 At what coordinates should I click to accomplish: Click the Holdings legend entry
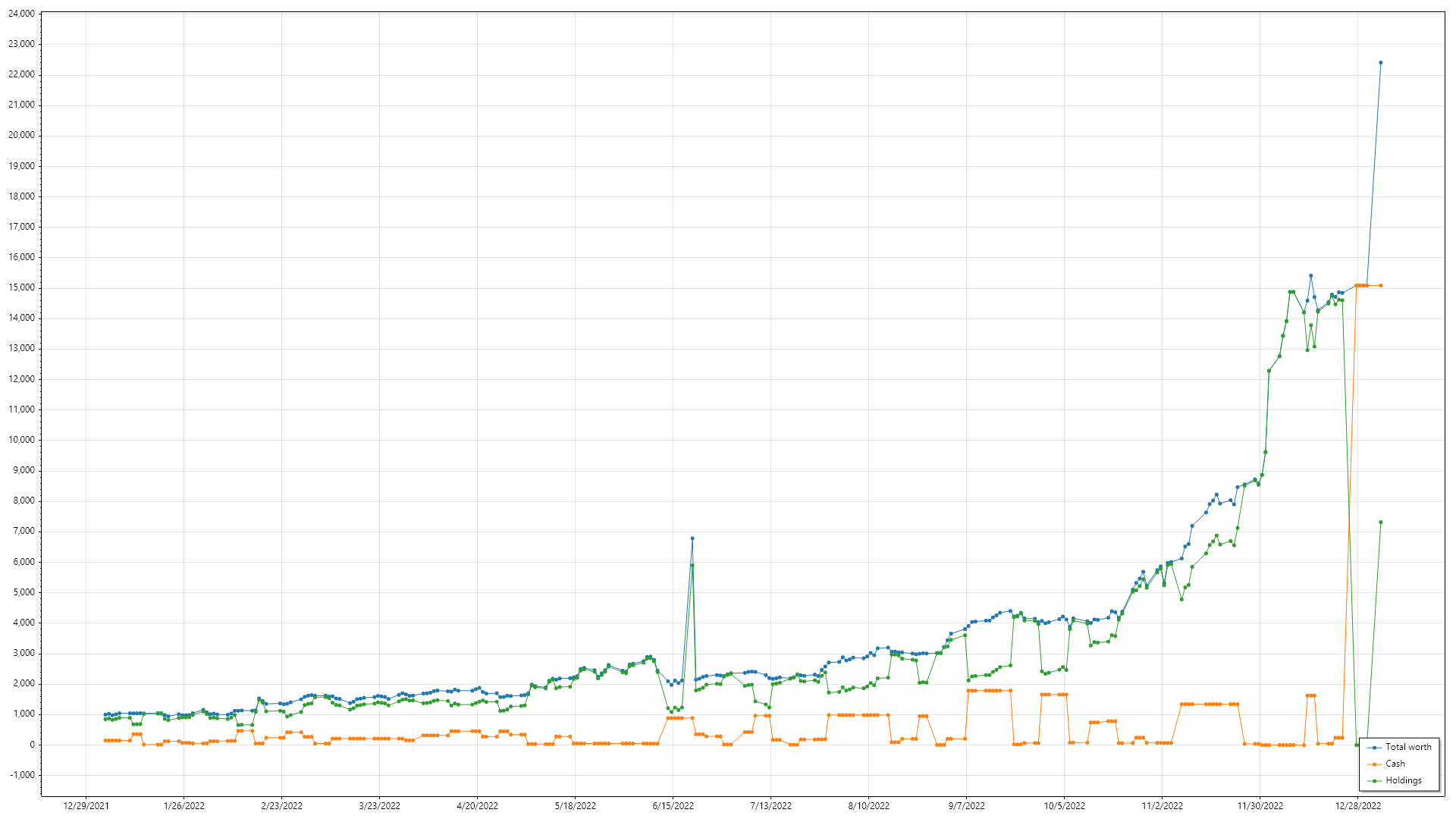pos(1404,780)
